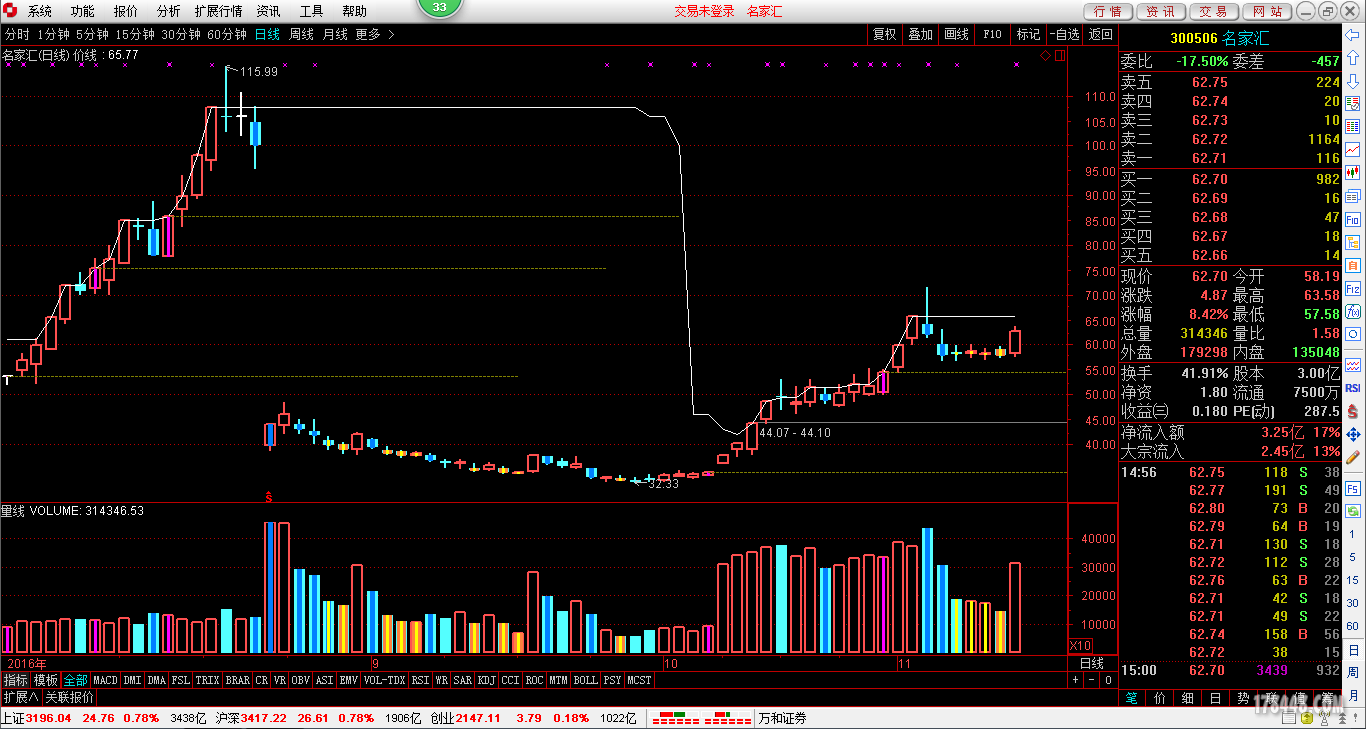Expand the 扩展 panel toggle

click(x=20, y=697)
